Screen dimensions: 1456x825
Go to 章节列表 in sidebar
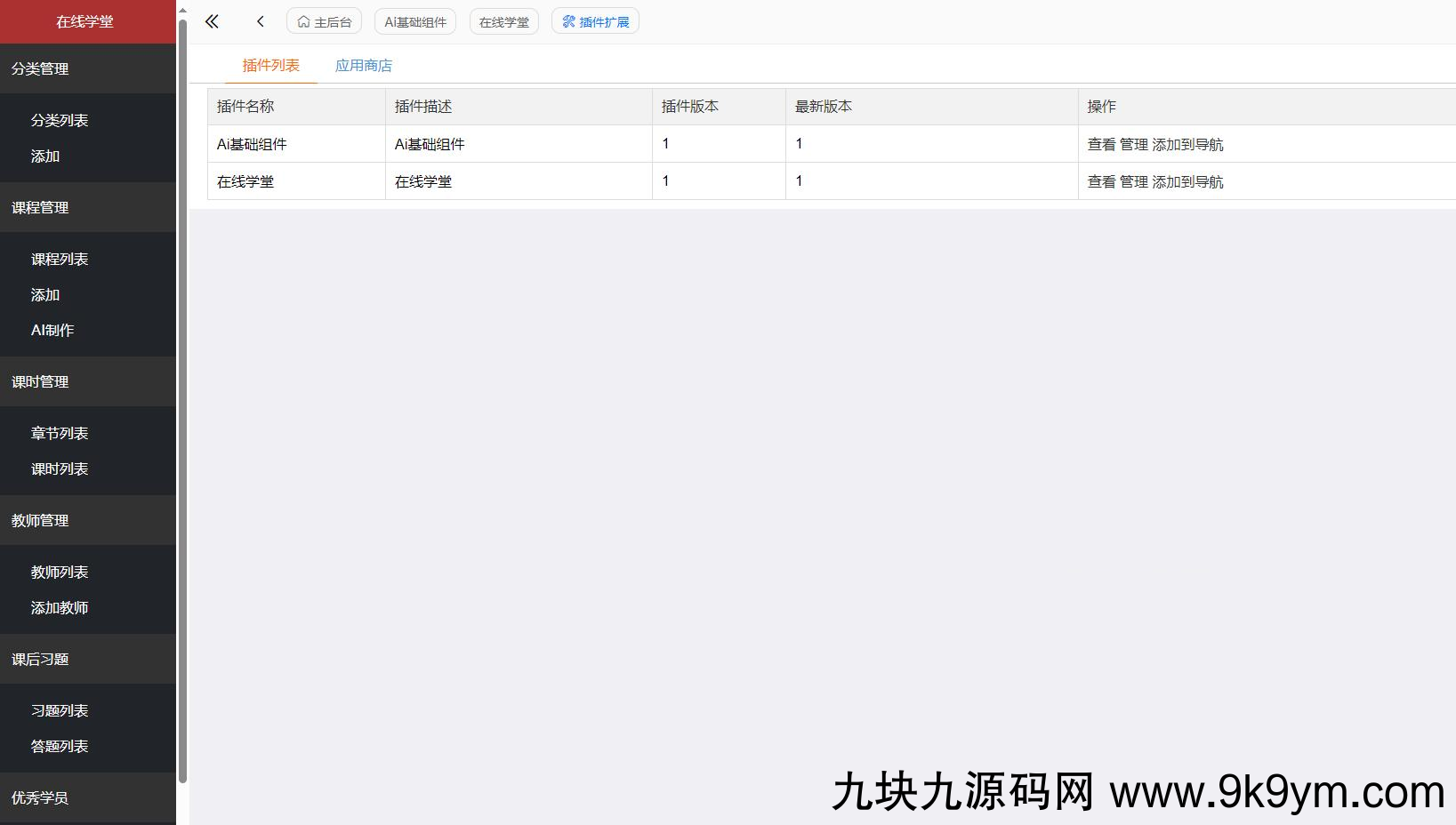[60, 433]
